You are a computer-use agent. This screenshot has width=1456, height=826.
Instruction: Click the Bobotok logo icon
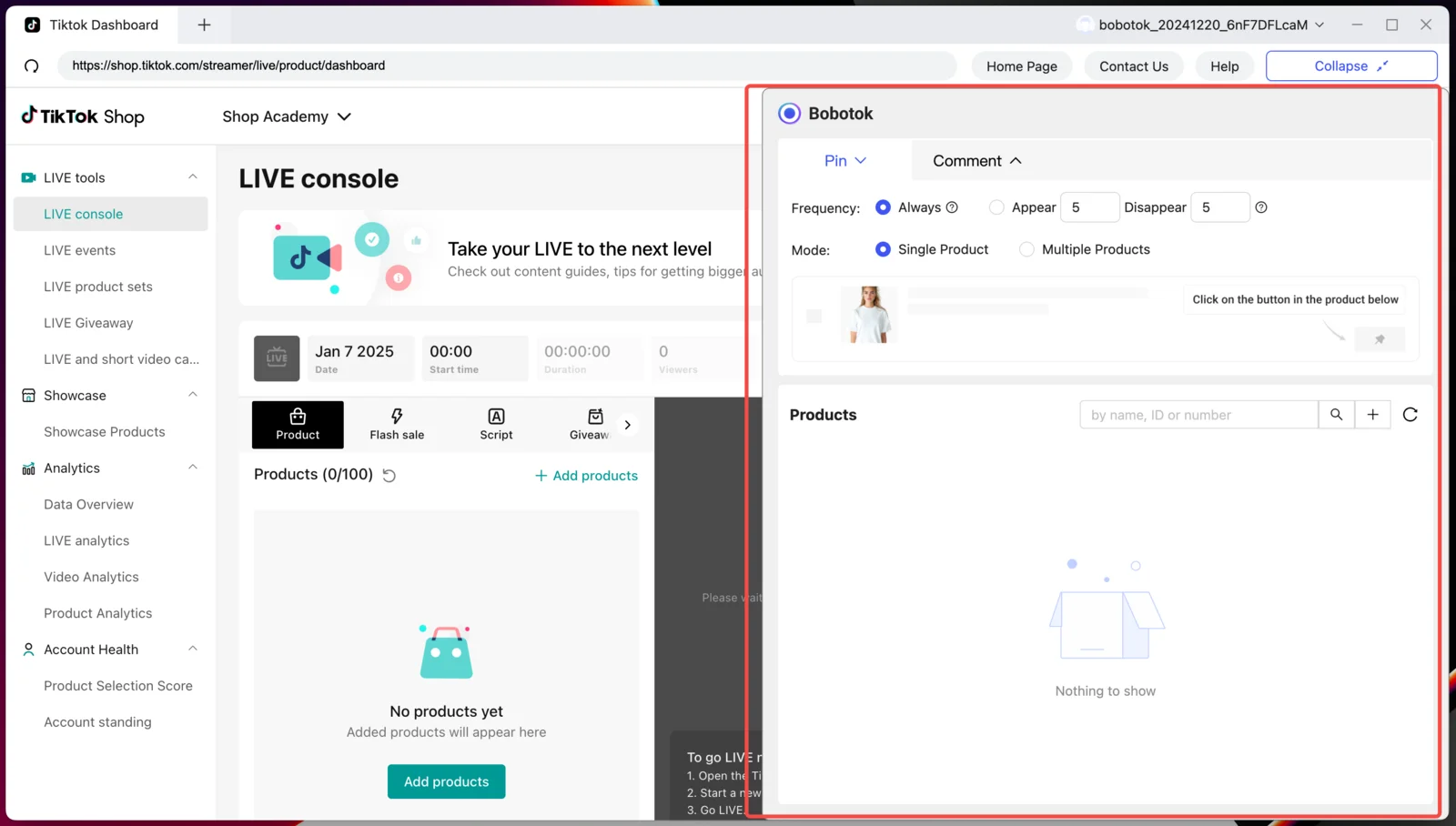pyautogui.click(x=789, y=114)
